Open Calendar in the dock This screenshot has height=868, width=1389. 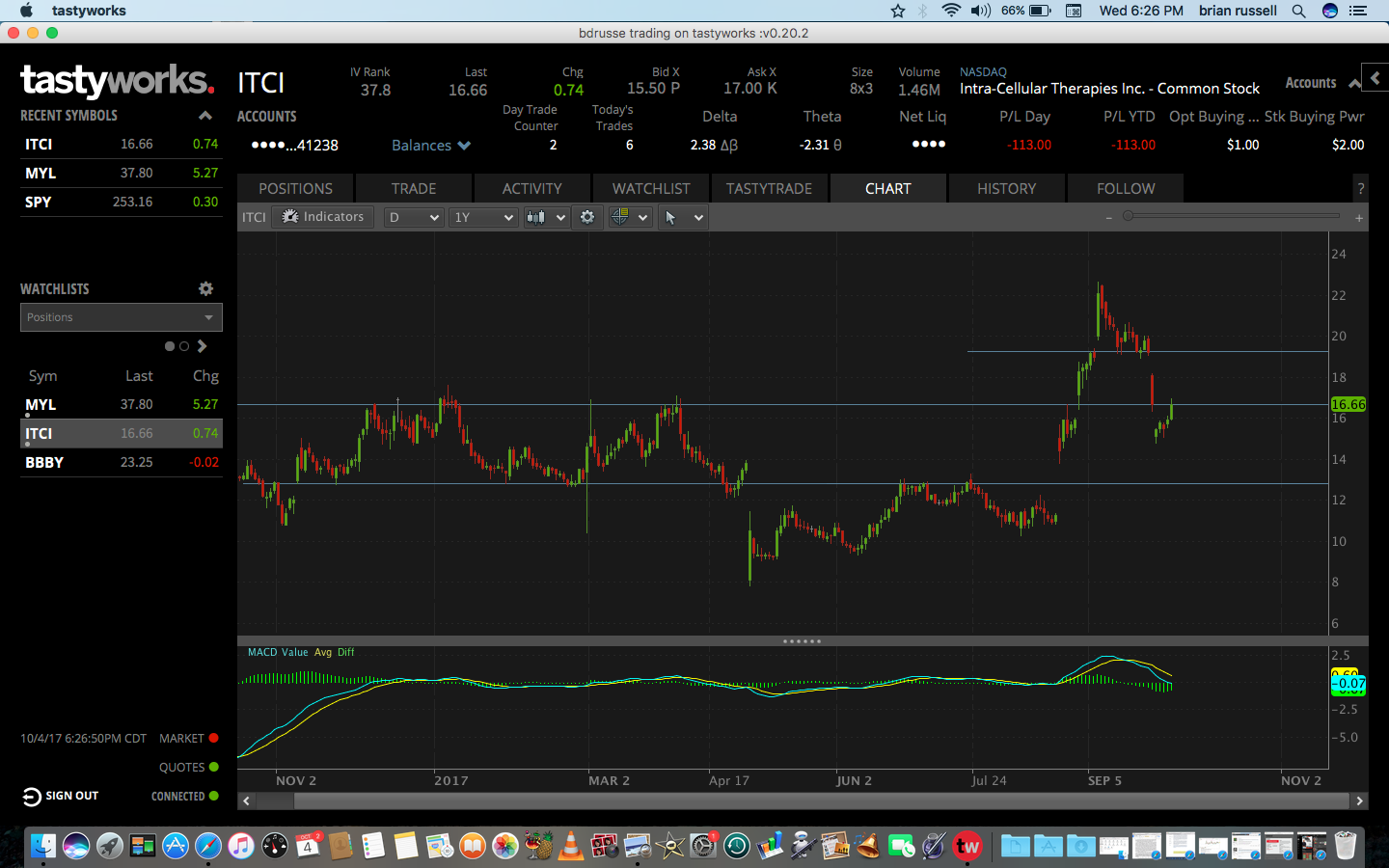pyautogui.click(x=308, y=846)
